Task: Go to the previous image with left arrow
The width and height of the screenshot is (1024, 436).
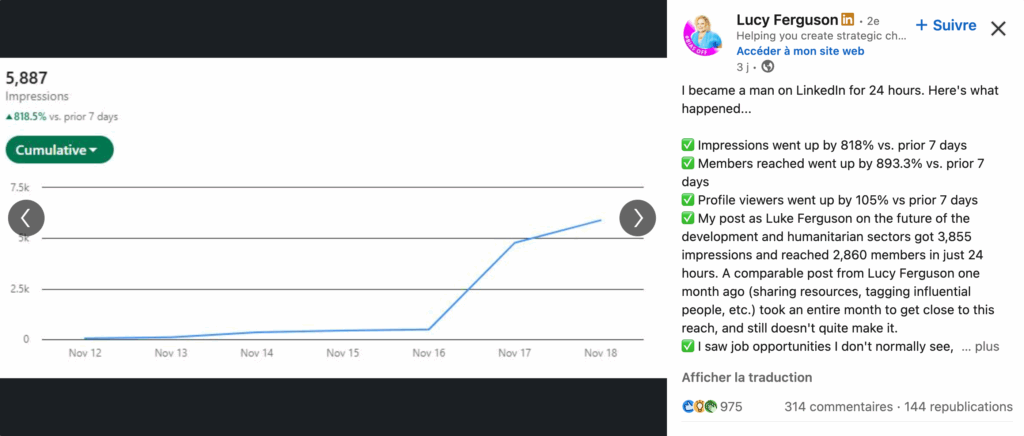Action: 26,218
